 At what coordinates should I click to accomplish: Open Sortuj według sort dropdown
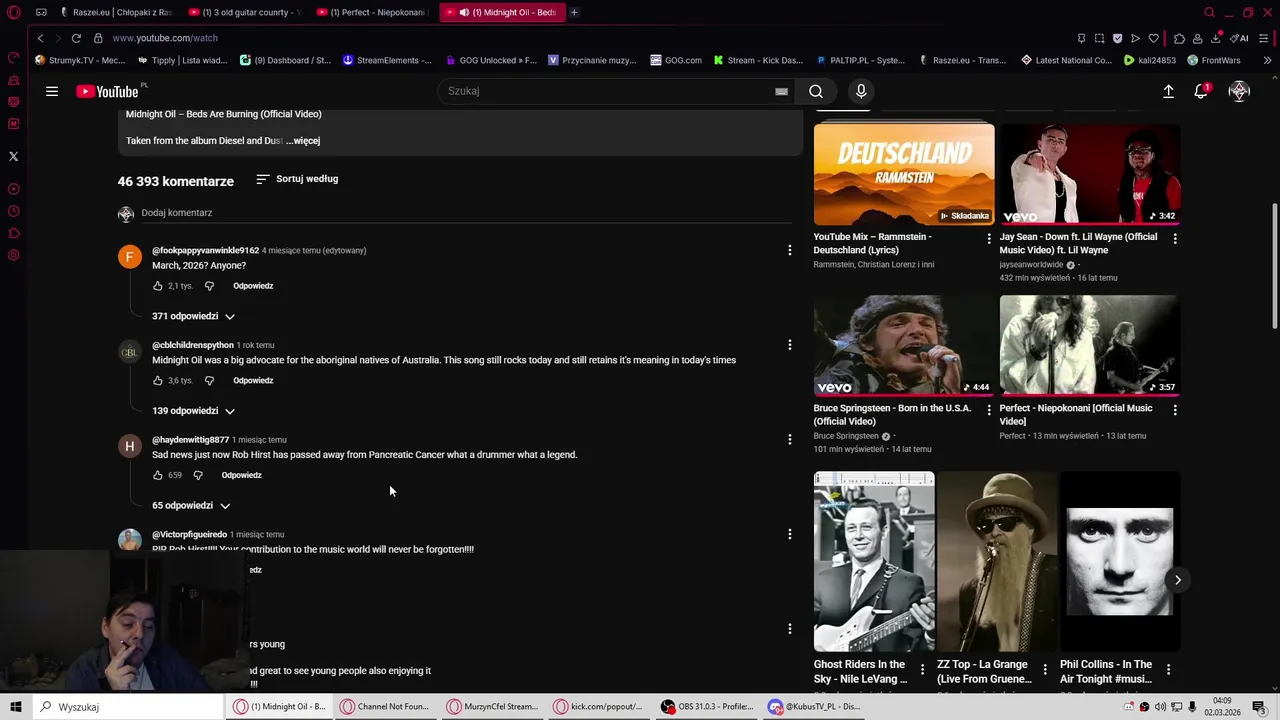[297, 179]
